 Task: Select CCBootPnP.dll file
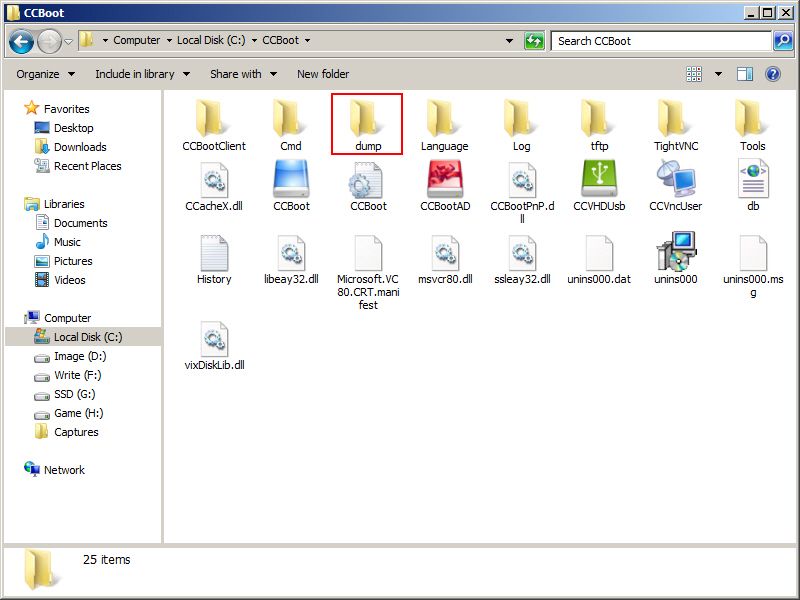(x=522, y=193)
